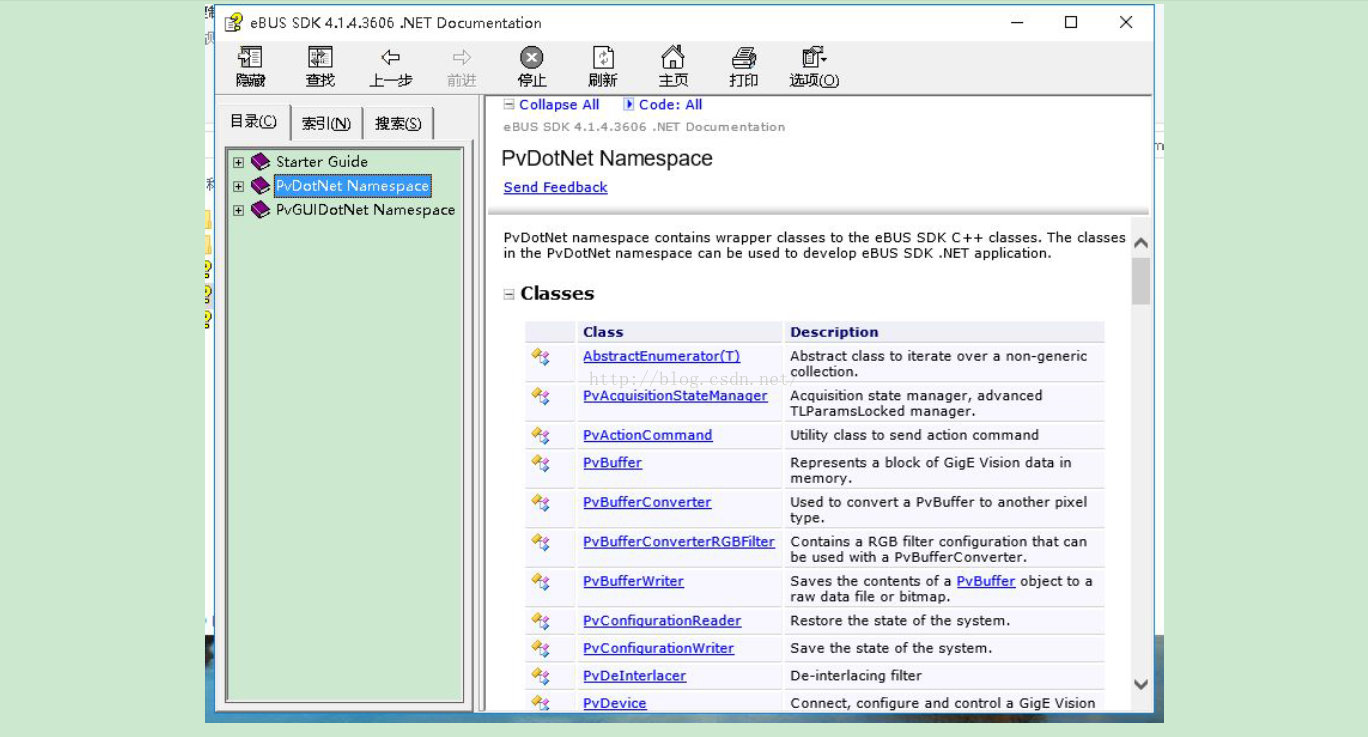The height and width of the screenshot is (737, 1368).
Task: Click the class icon beside PvConfigurationReader
Action: pos(541,621)
